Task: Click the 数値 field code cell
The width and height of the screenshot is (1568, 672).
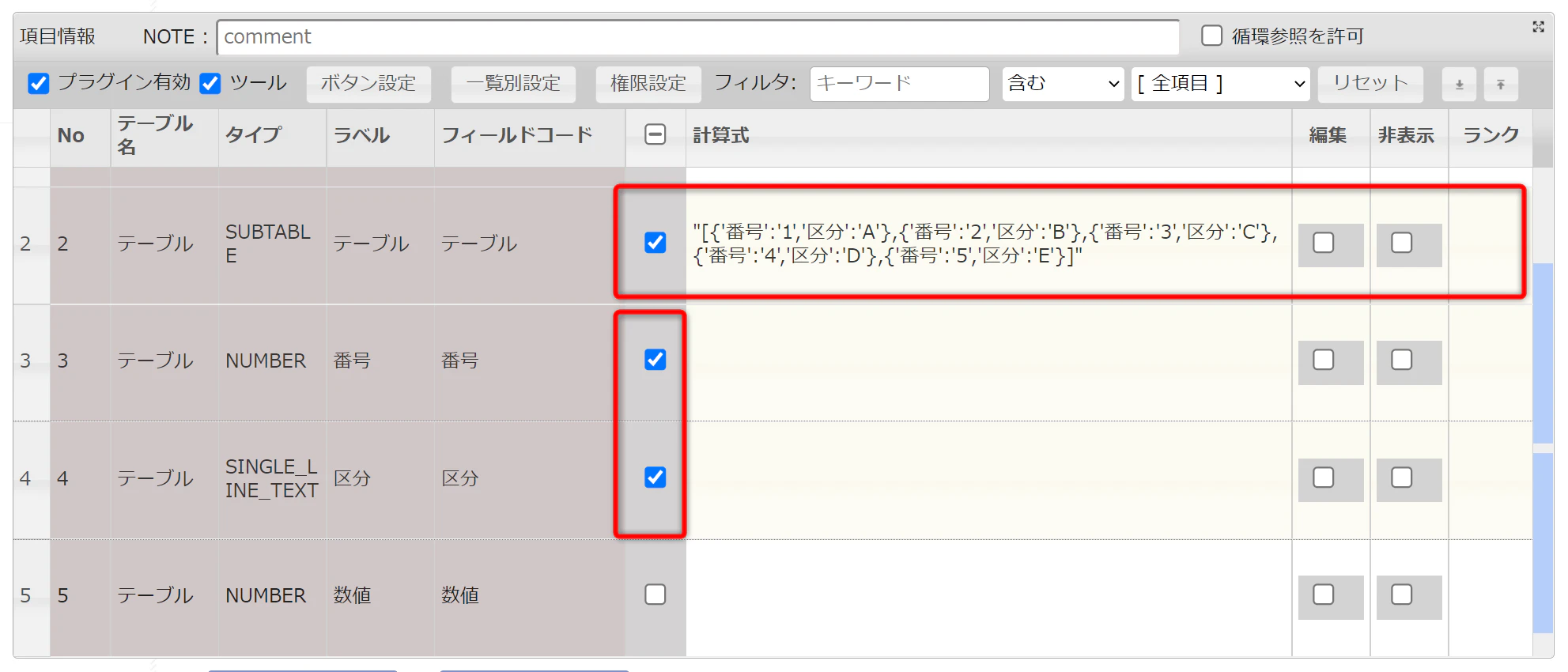Action: pyautogui.click(x=529, y=596)
